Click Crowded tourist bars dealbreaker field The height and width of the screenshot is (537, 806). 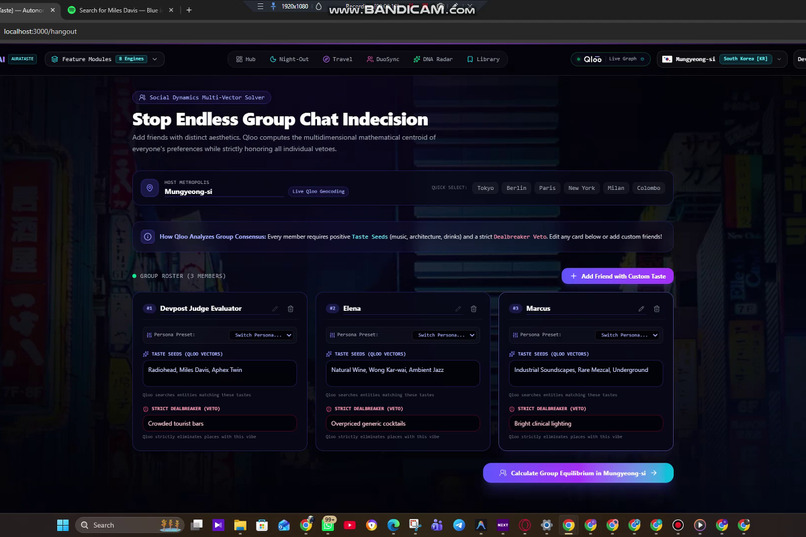point(219,423)
